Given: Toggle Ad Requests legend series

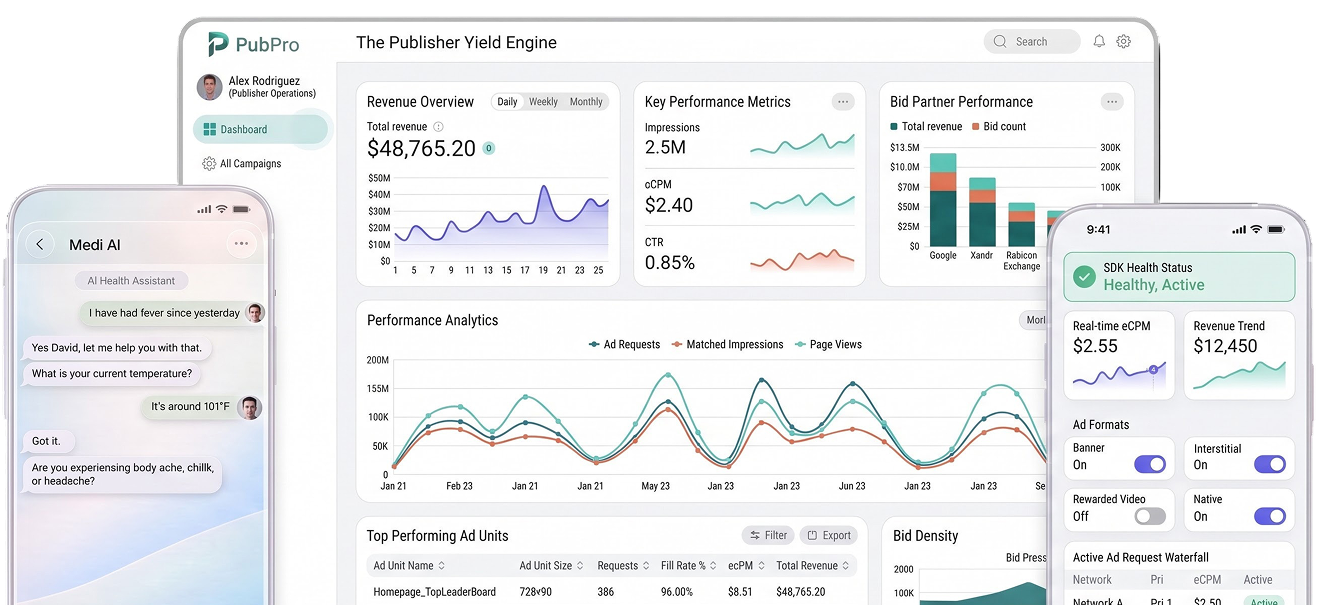Looking at the screenshot, I should pyautogui.click(x=624, y=344).
